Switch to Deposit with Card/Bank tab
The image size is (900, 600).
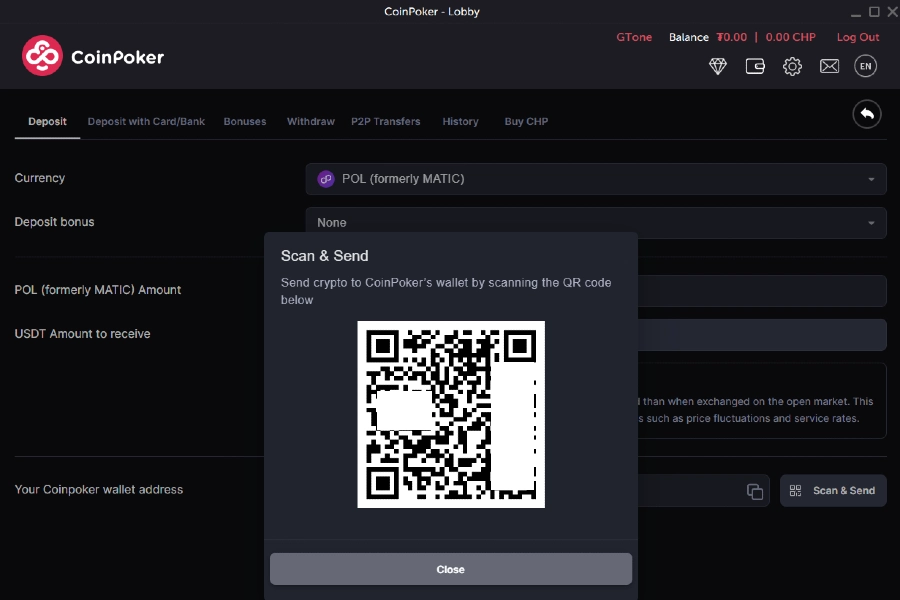146,122
